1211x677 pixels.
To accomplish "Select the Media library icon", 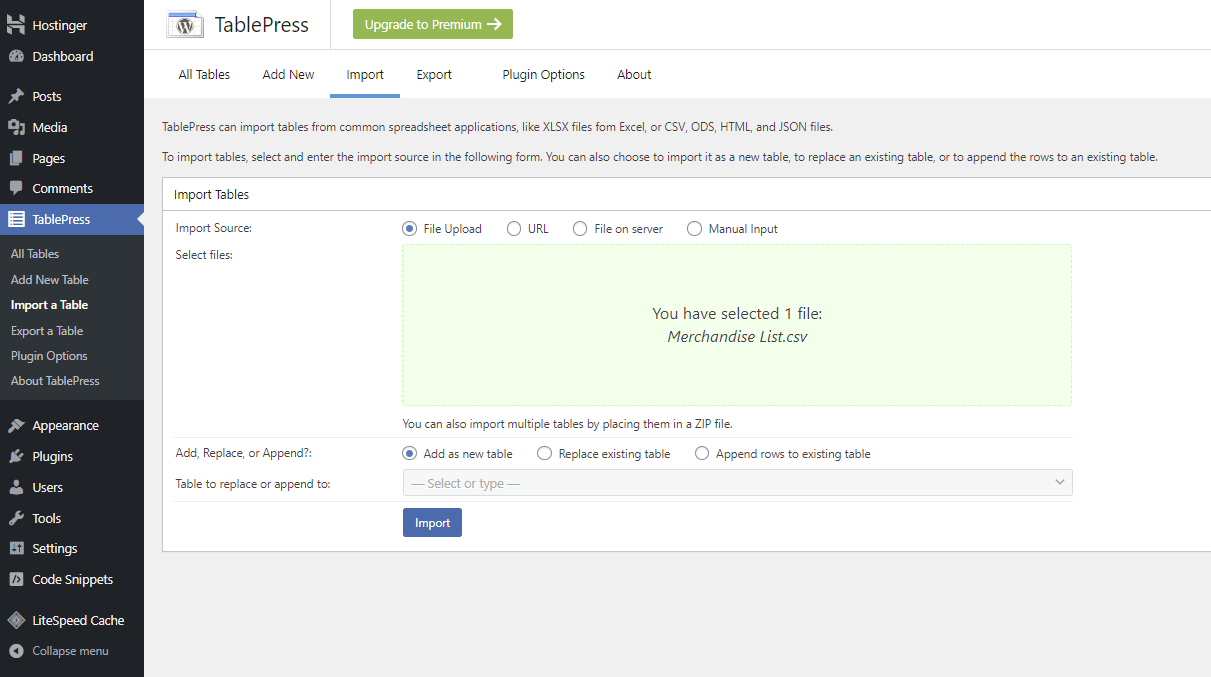I will pos(20,127).
